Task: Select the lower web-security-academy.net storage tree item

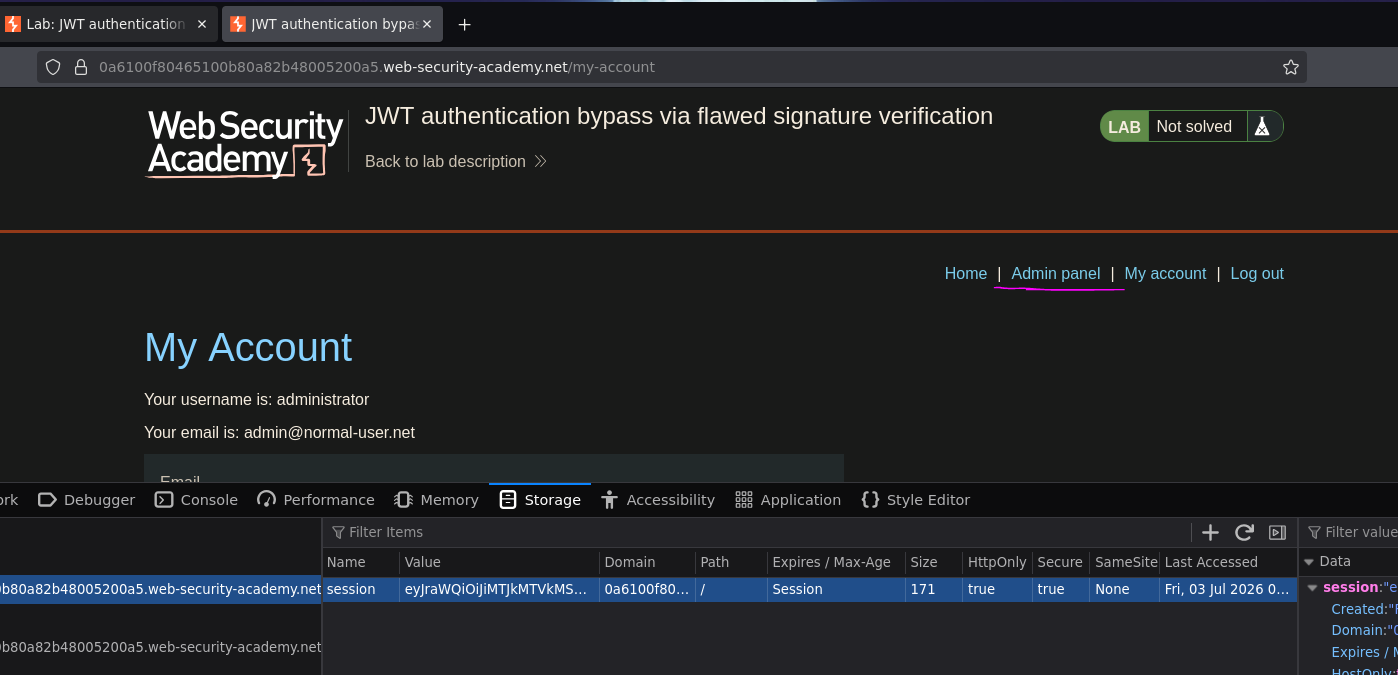Action: [160, 647]
